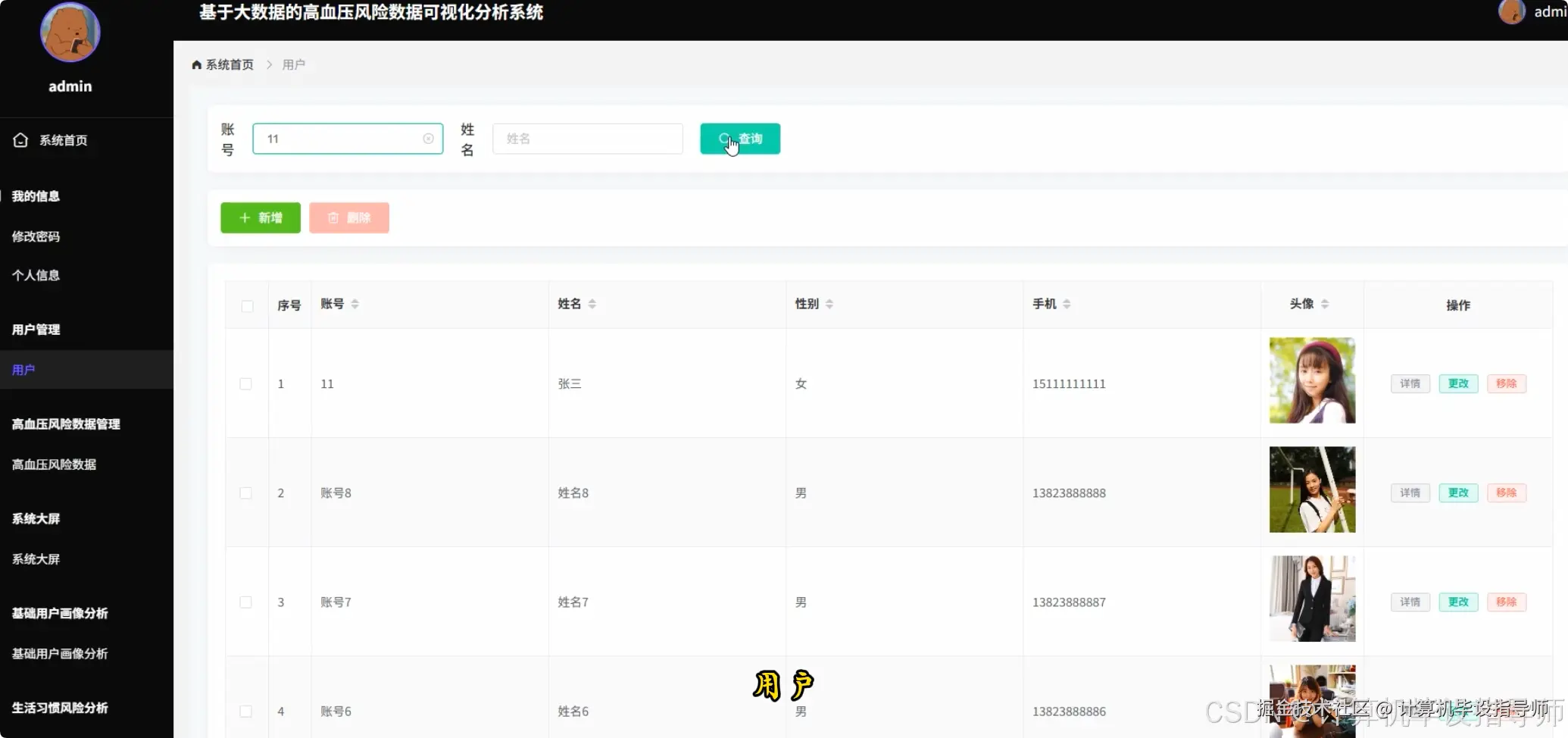Check the checkbox for the 账号8 row
The width and height of the screenshot is (1568, 738).
coord(246,493)
